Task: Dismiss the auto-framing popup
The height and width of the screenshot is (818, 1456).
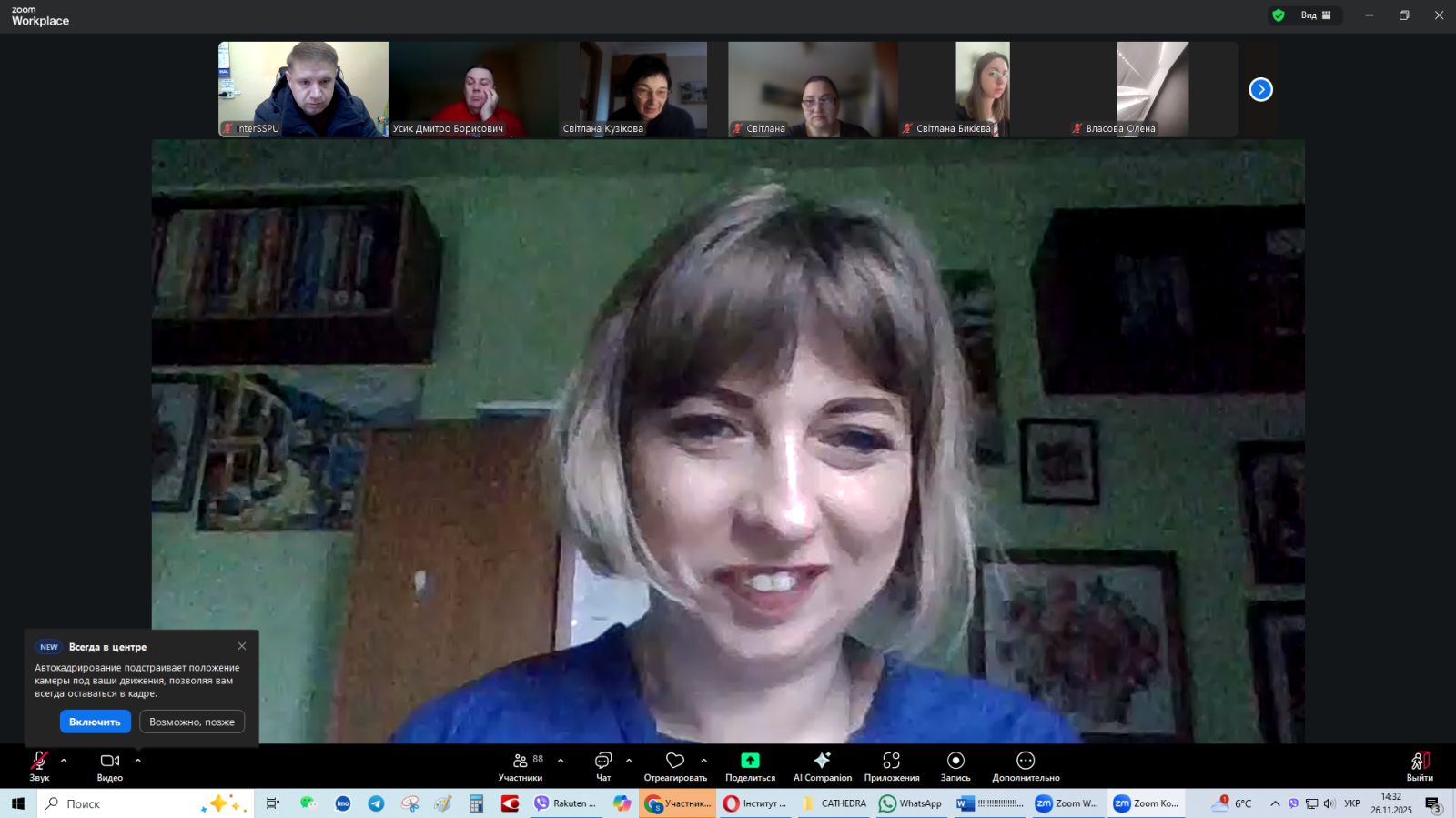Action: tap(242, 646)
